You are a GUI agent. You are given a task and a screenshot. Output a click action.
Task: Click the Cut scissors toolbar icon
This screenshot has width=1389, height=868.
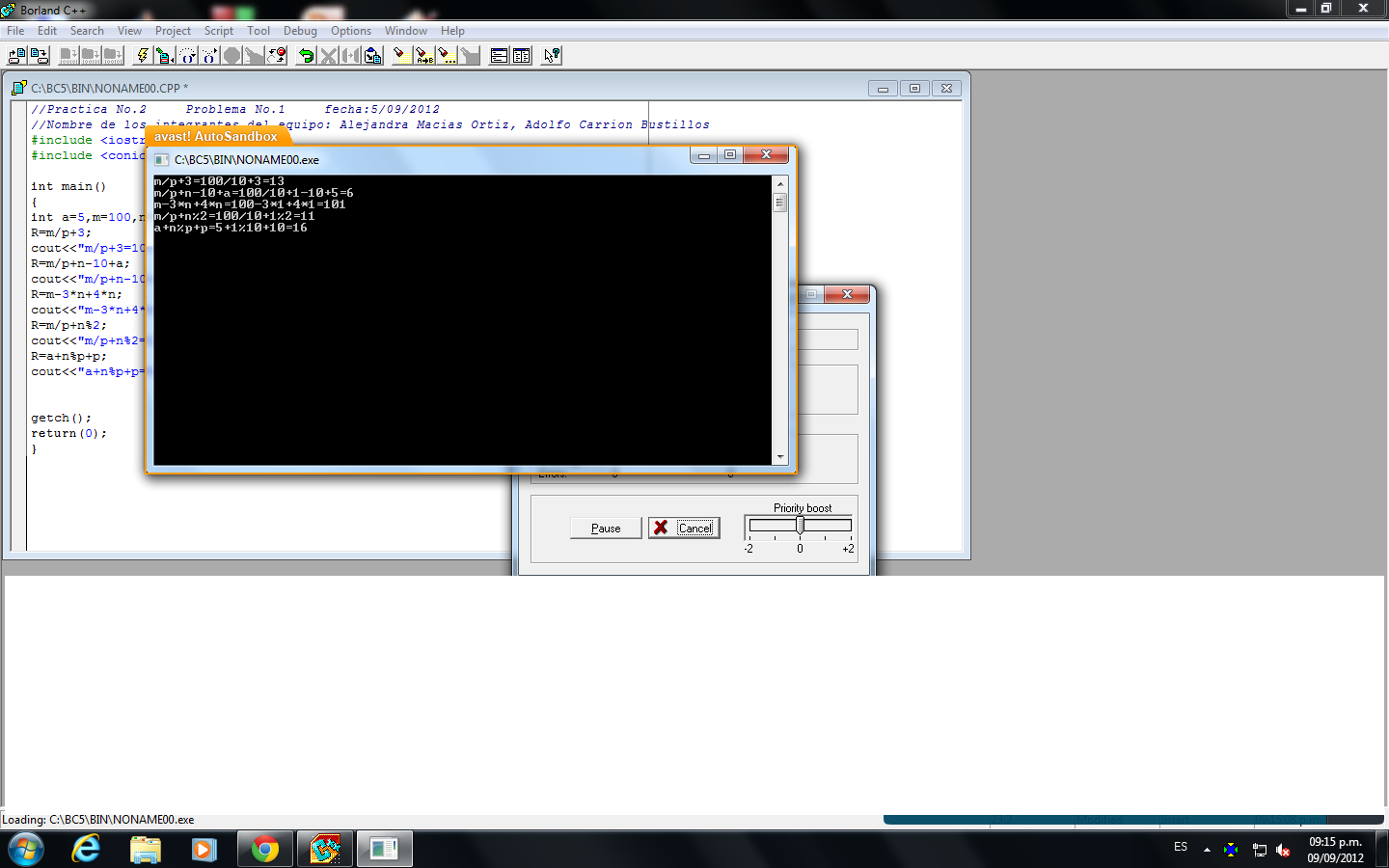[328, 55]
